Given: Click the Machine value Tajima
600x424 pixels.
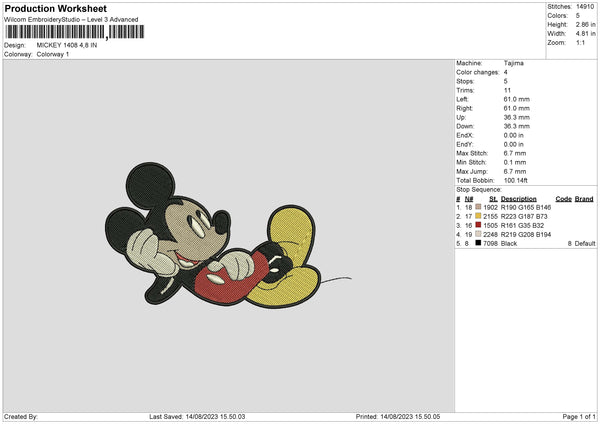Looking at the screenshot, I should click(514, 63).
